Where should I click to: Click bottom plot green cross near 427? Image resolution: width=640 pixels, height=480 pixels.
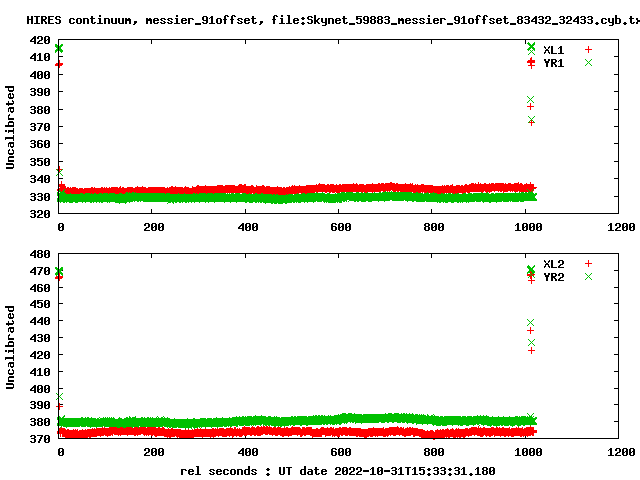coord(531,342)
